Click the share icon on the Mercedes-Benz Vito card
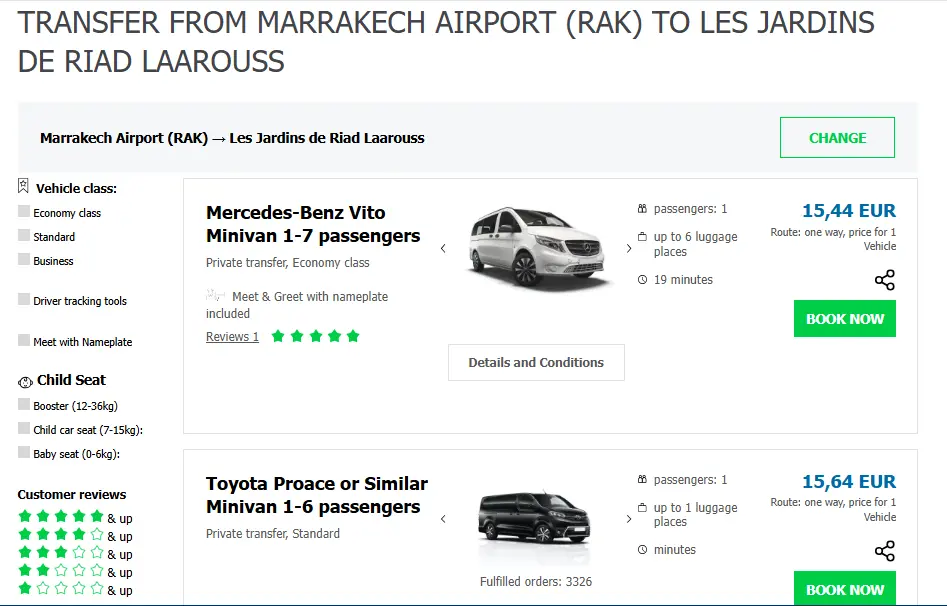The height and width of the screenshot is (606, 947). point(884,280)
